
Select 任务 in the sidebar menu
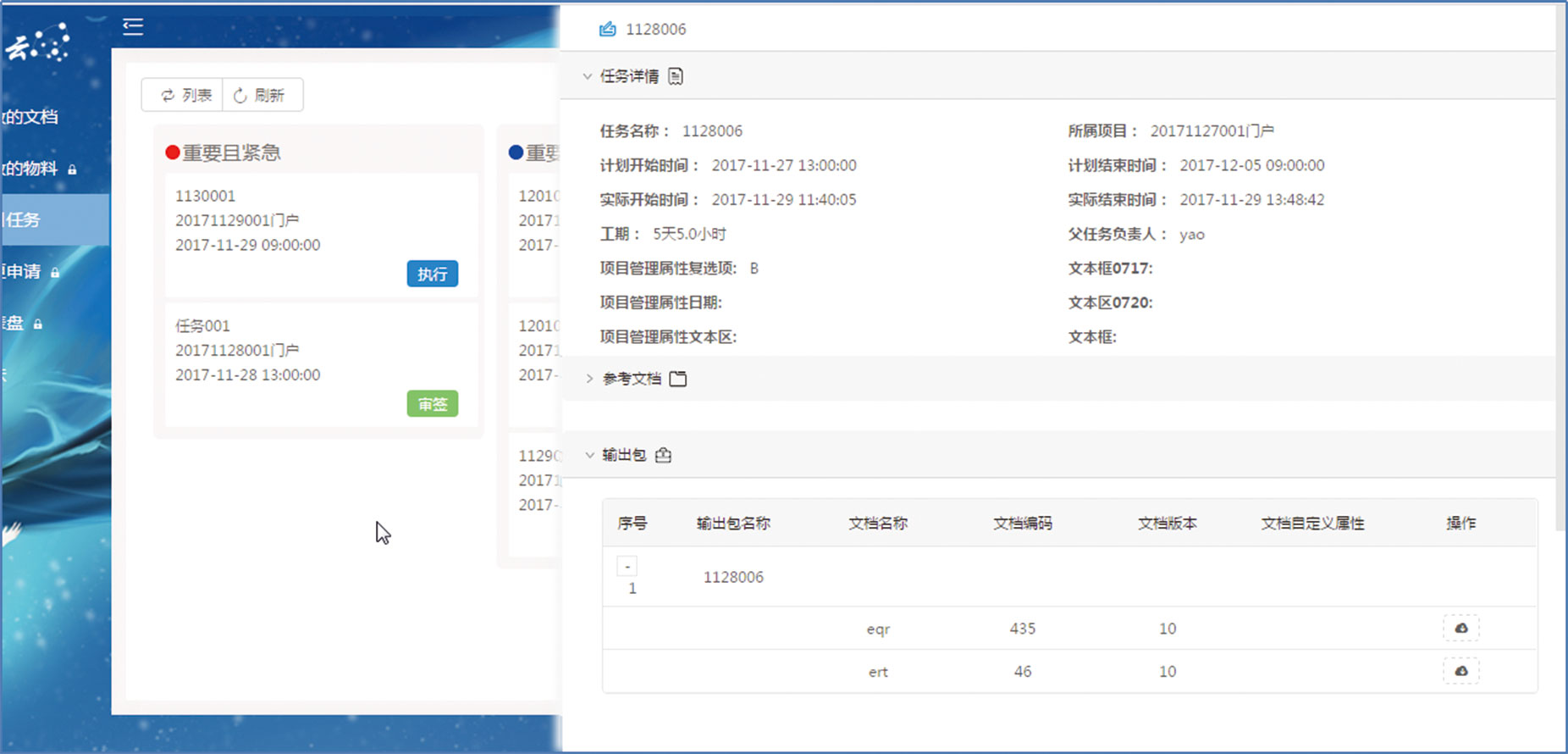[24, 220]
